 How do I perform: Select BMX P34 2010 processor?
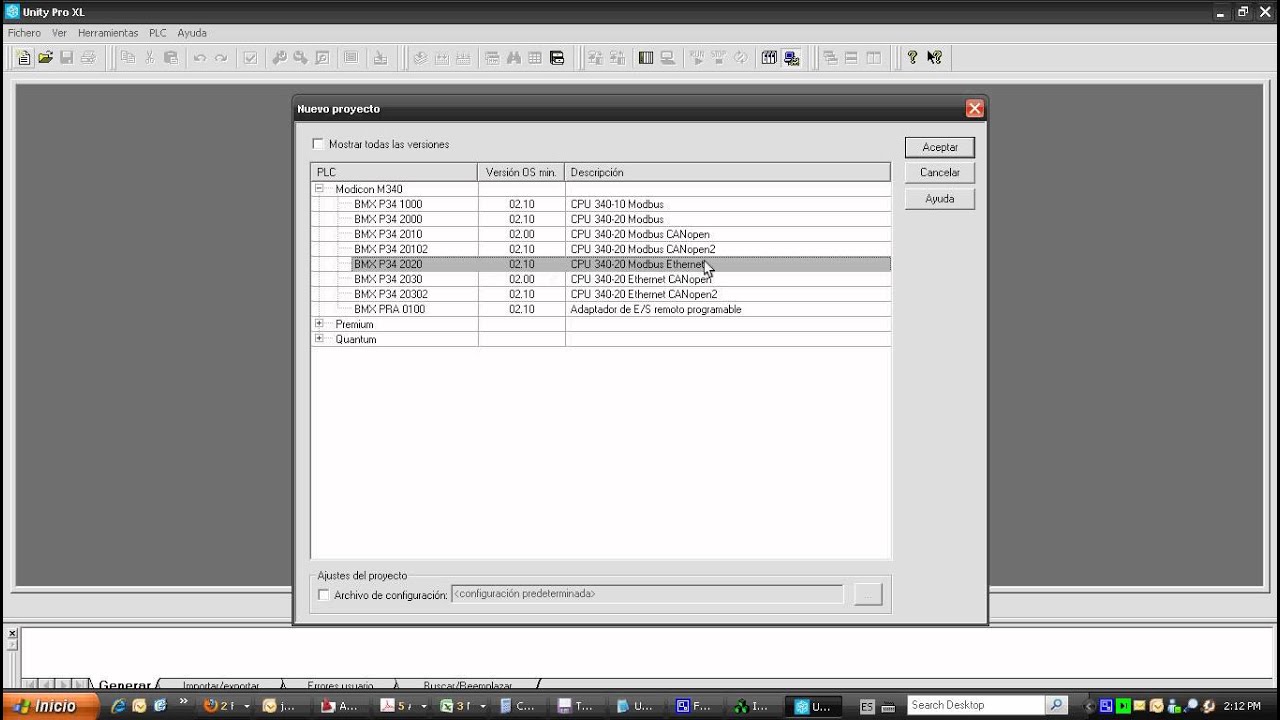pos(388,234)
